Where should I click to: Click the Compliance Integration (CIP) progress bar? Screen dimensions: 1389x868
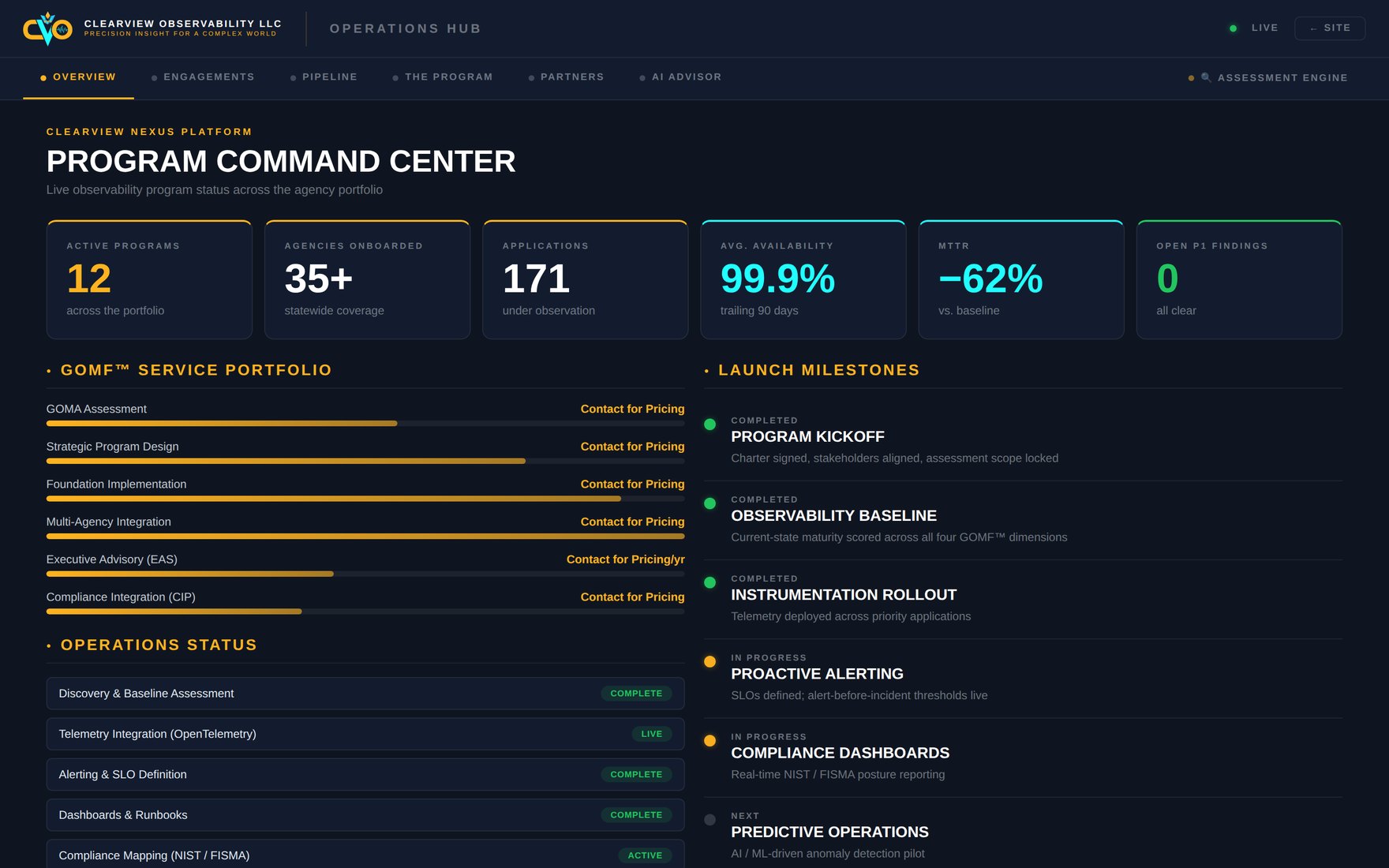[x=365, y=612]
